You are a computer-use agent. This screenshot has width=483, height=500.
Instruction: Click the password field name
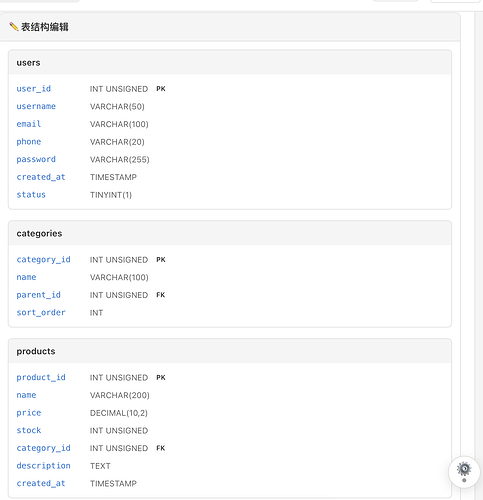pos(36,159)
